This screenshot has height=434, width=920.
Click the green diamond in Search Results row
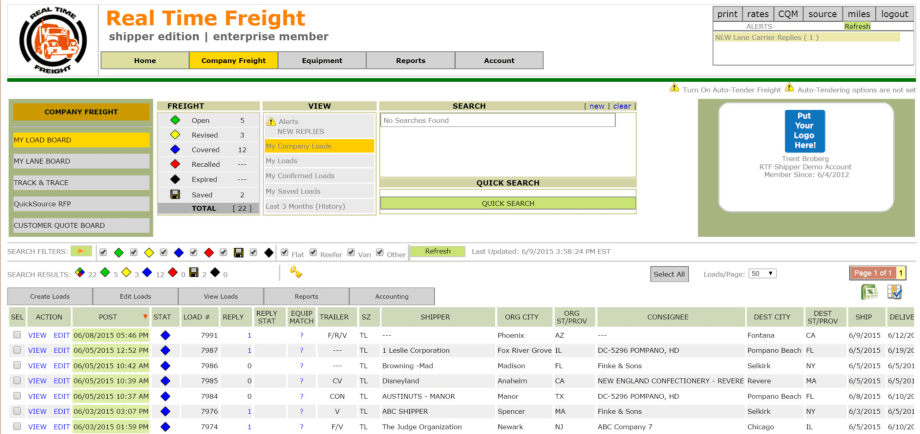[x=105, y=273]
